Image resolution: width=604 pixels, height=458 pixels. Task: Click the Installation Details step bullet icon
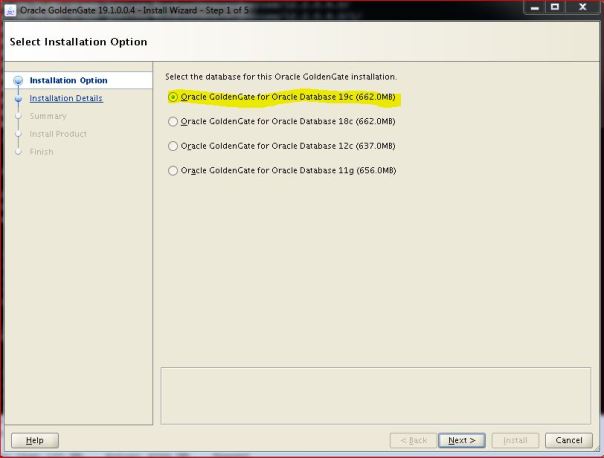17,98
